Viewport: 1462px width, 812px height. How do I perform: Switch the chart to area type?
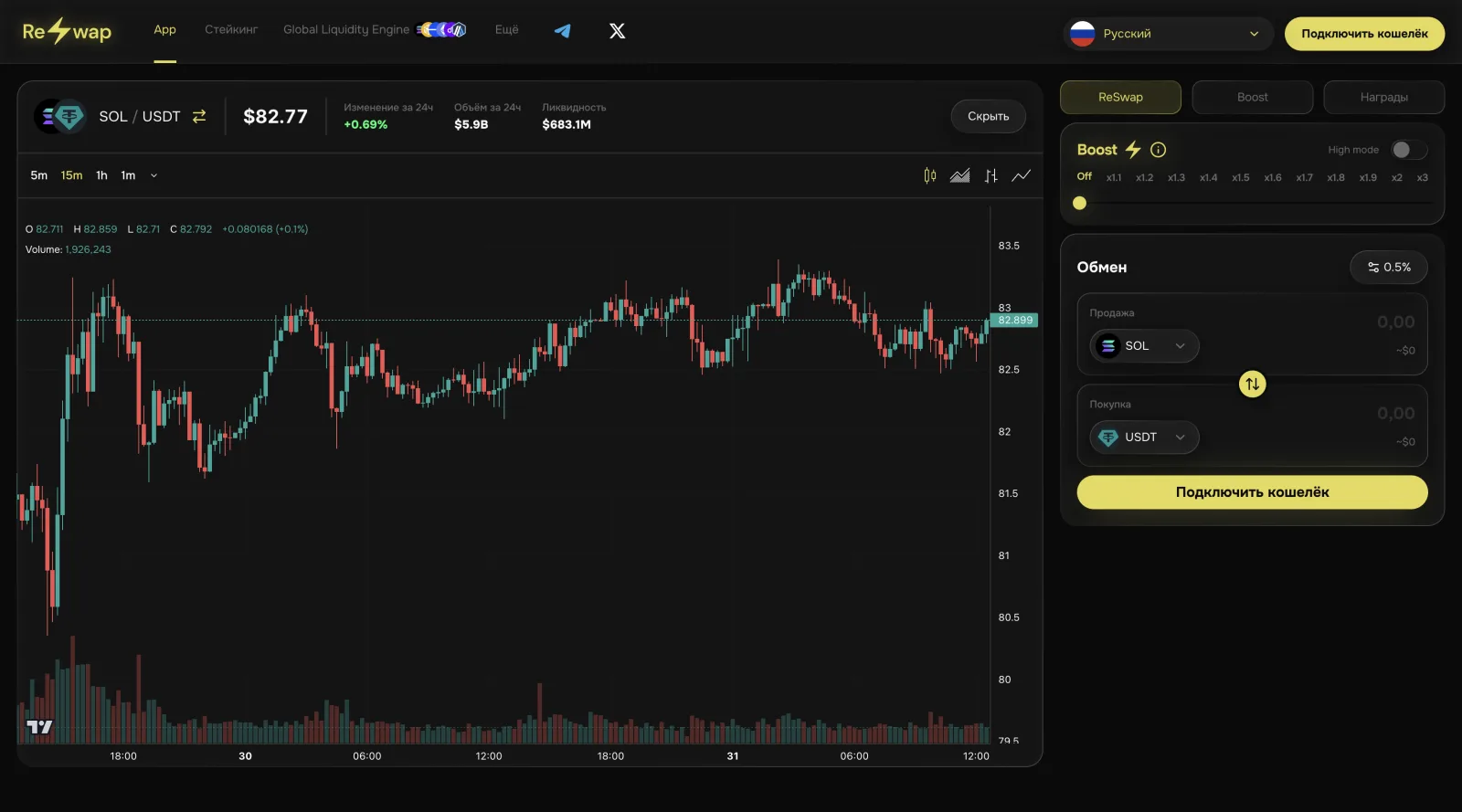[x=960, y=175]
